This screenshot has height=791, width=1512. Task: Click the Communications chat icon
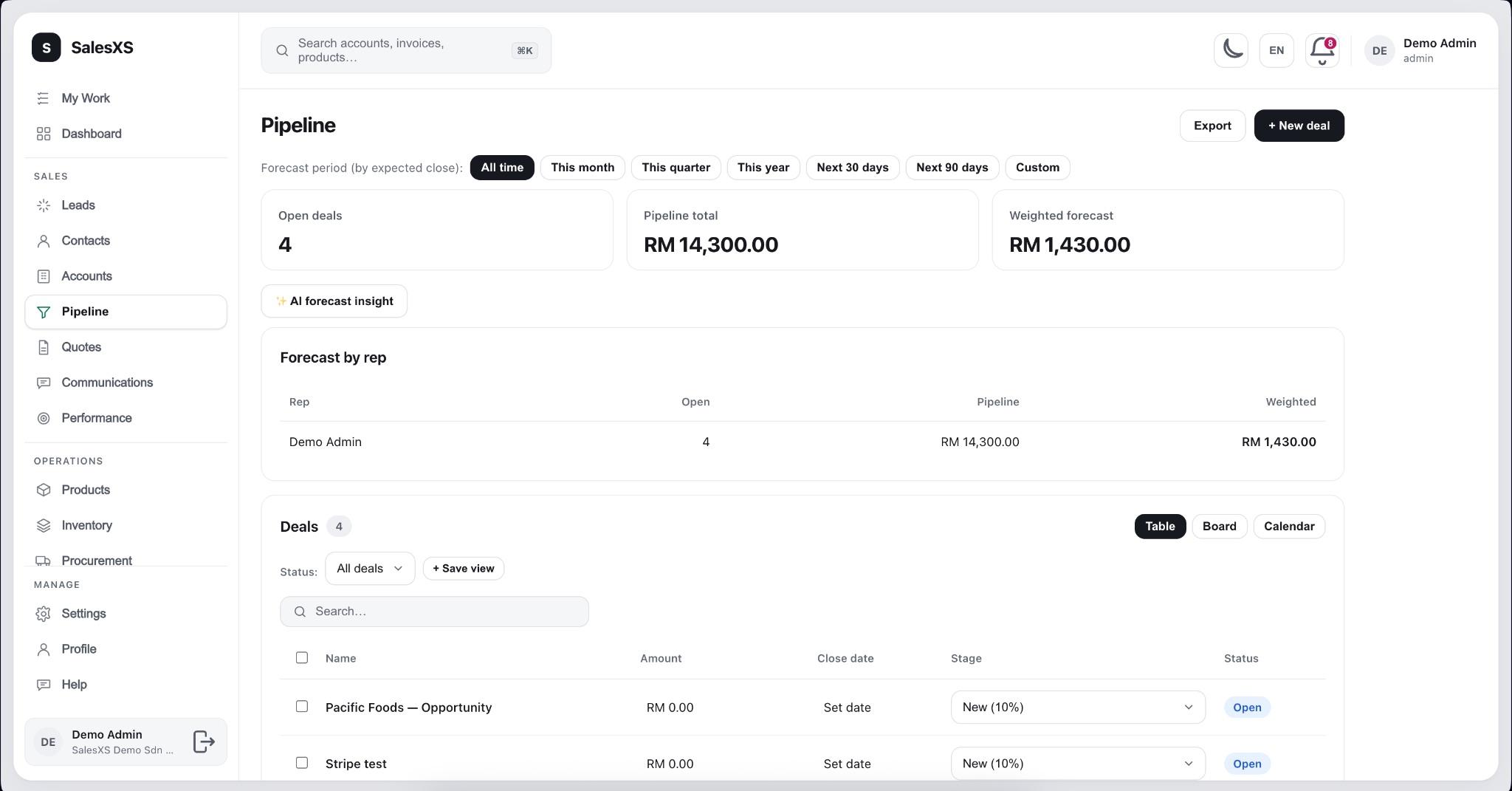(44, 383)
